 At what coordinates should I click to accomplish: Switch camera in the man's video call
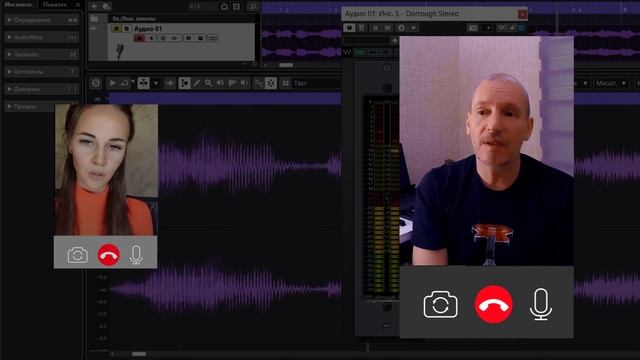click(x=440, y=304)
